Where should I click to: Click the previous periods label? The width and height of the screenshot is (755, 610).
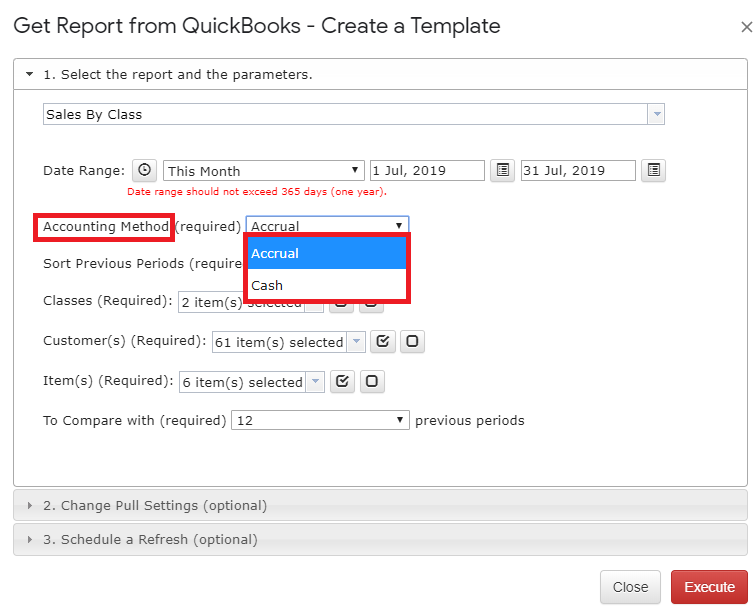pos(469,420)
